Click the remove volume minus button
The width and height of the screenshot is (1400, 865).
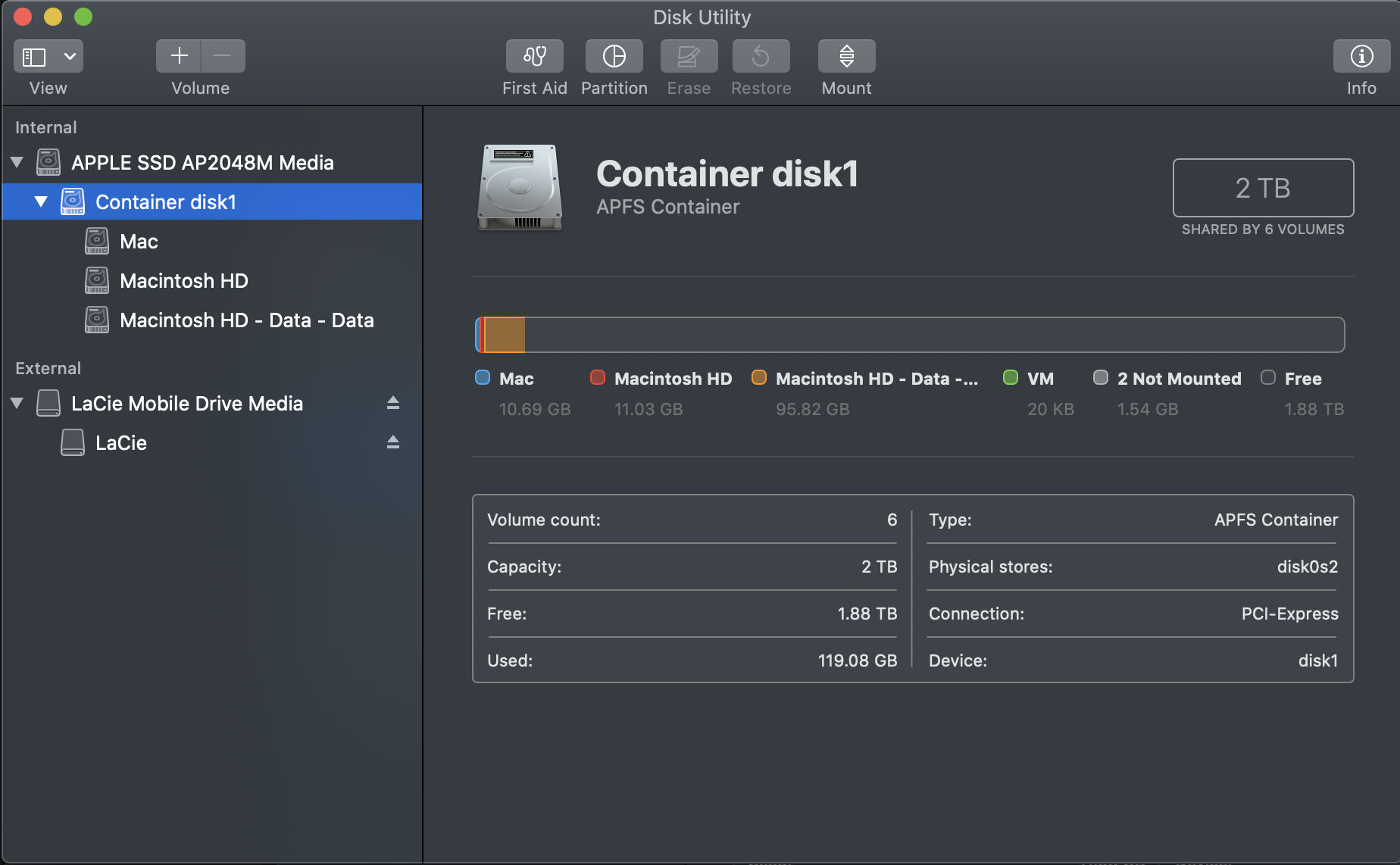pyautogui.click(x=223, y=57)
